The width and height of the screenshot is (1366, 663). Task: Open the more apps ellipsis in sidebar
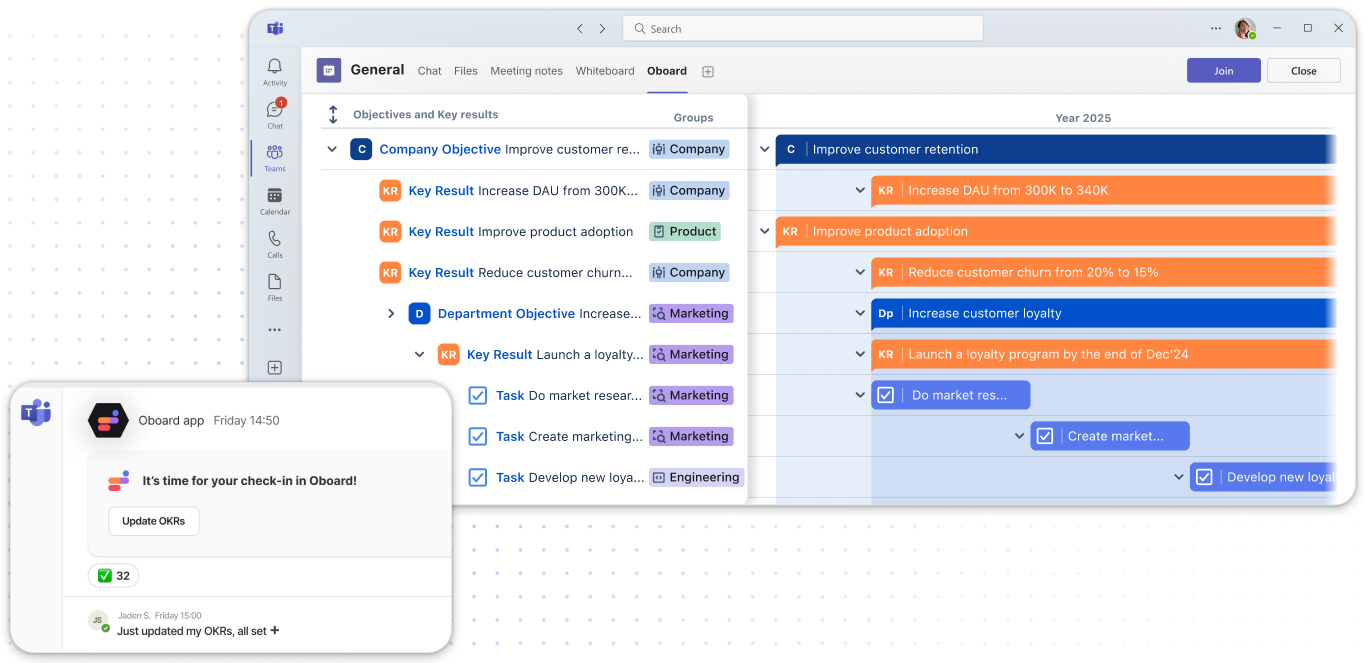tap(274, 329)
